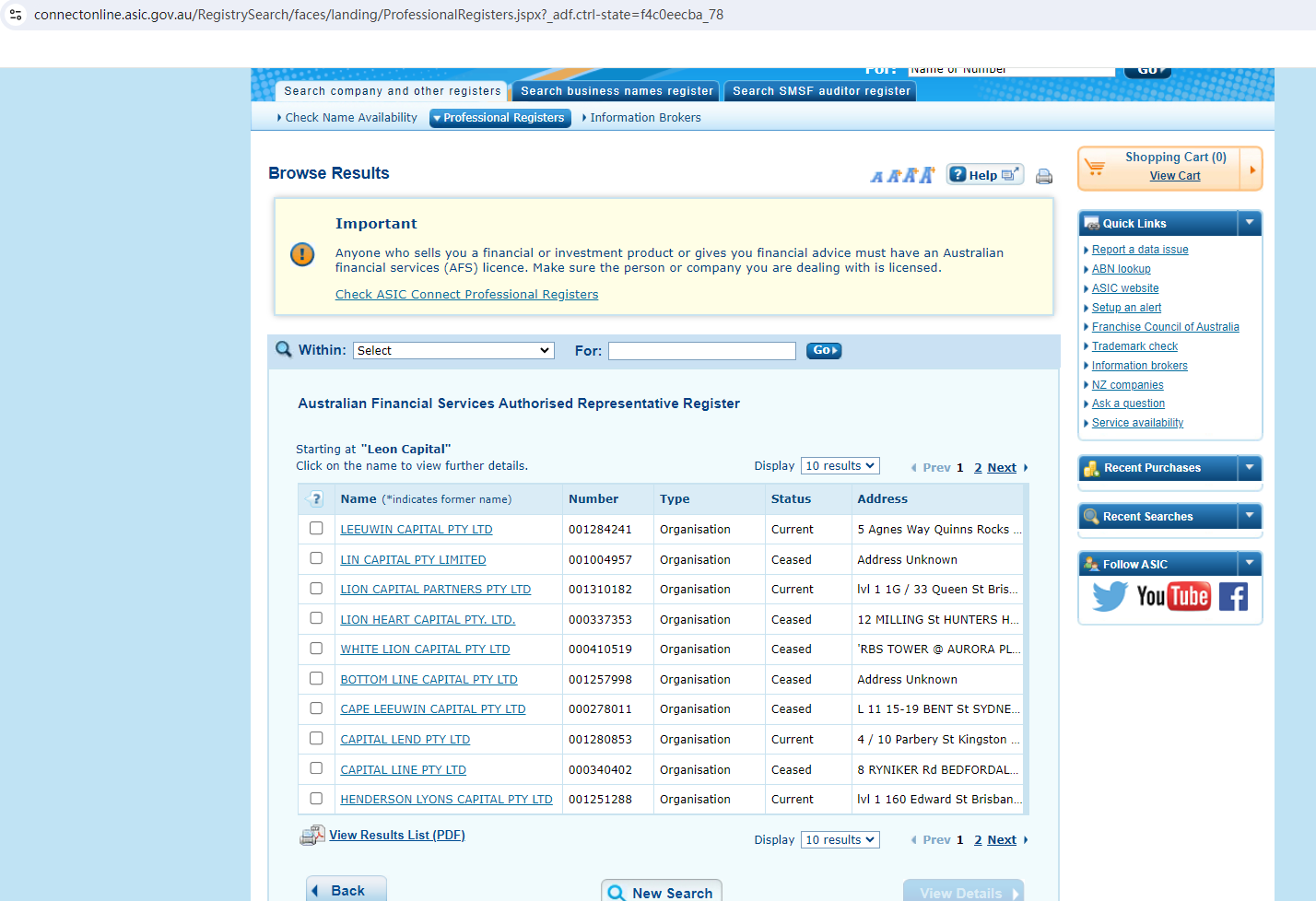Tick the HENDERSON LYONS CAPITAL checkbox
Screen dimensions: 1316x901
click(x=316, y=798)
